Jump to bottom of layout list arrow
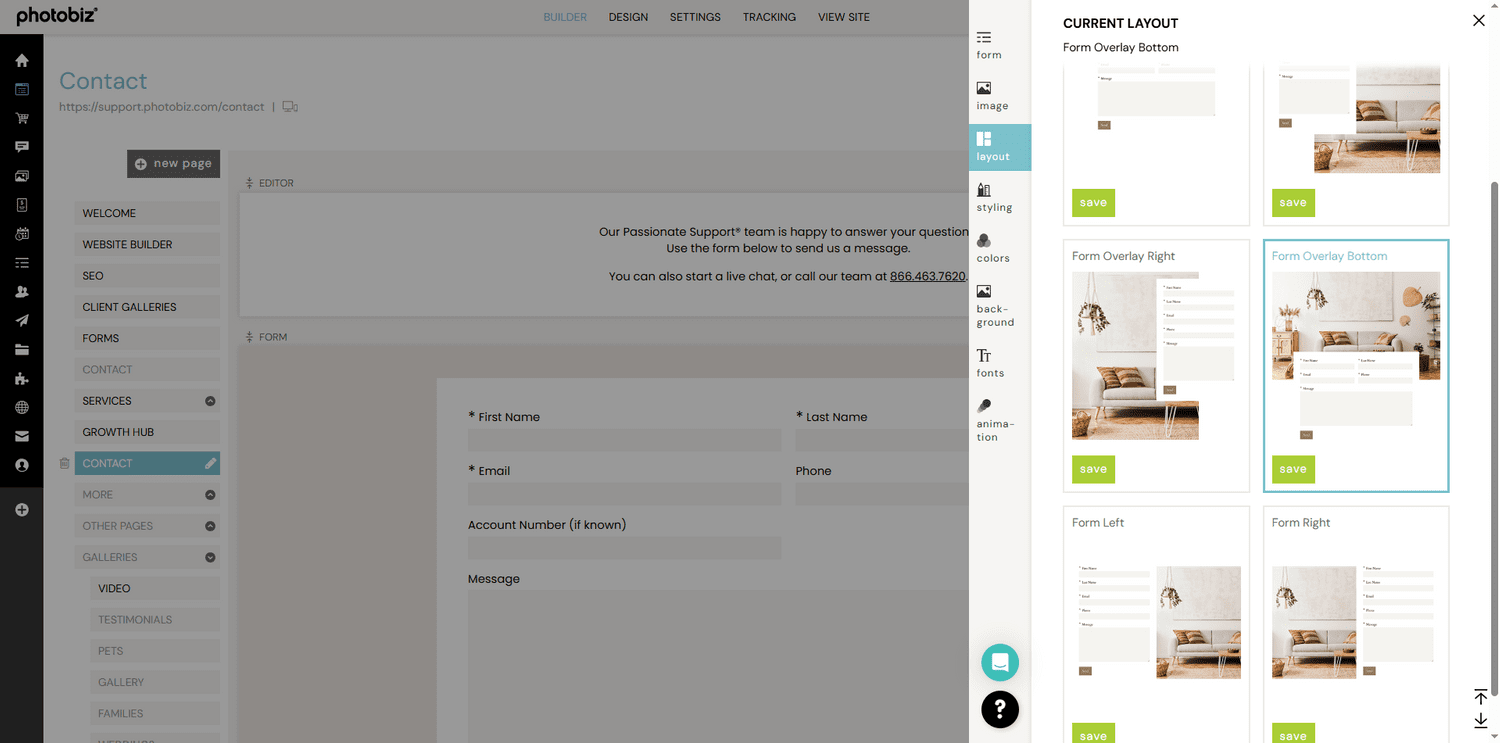 [x=1481, y=721]
